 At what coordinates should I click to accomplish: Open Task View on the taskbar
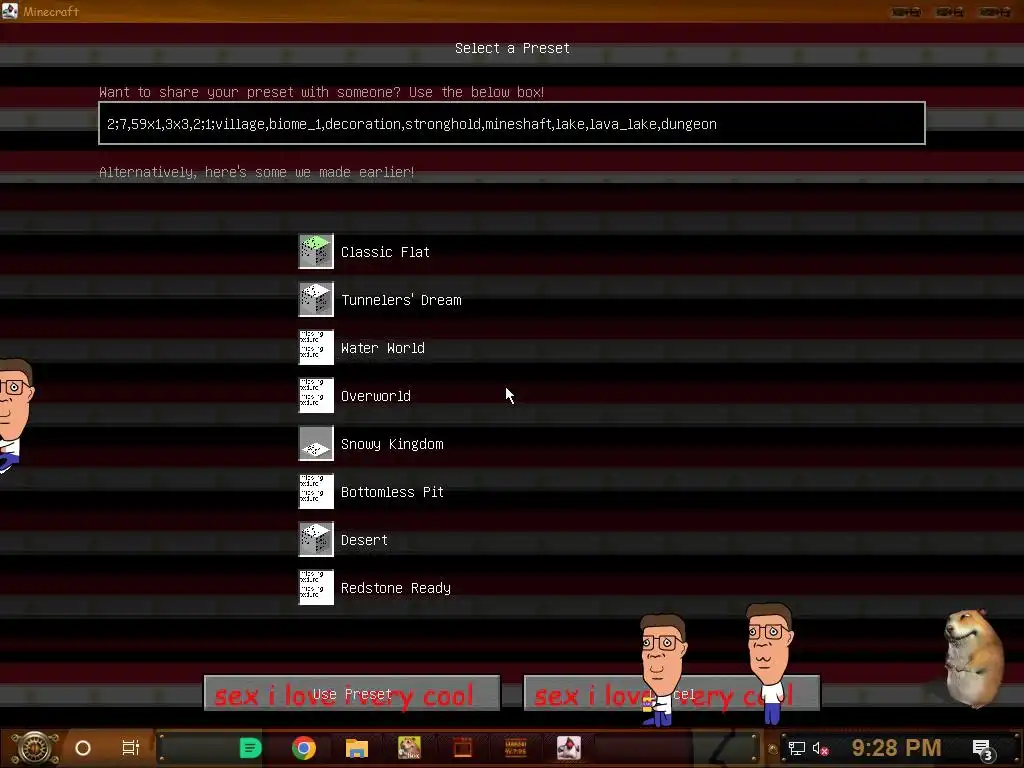[x=131, y=748]
